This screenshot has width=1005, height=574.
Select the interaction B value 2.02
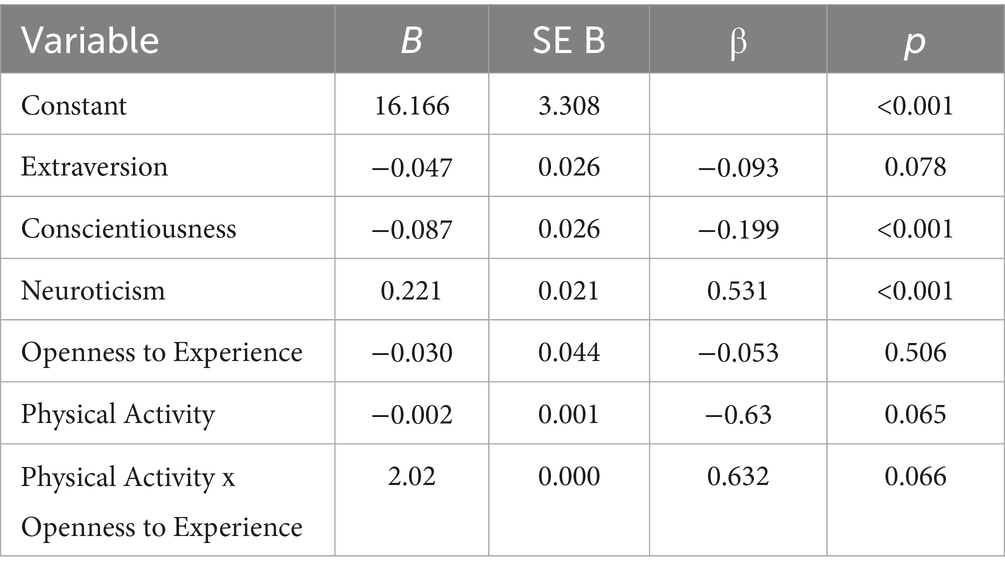[x=412, y=476]
